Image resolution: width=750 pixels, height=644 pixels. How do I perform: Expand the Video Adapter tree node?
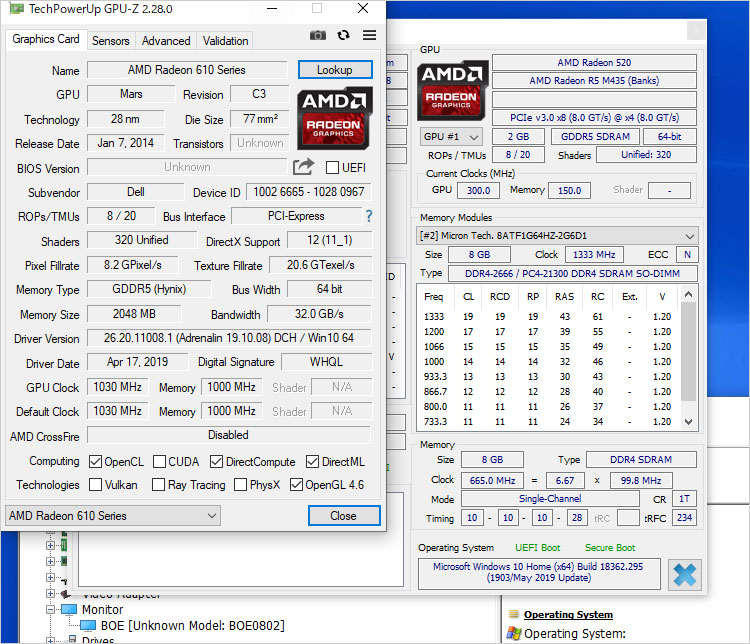[50, 593]
